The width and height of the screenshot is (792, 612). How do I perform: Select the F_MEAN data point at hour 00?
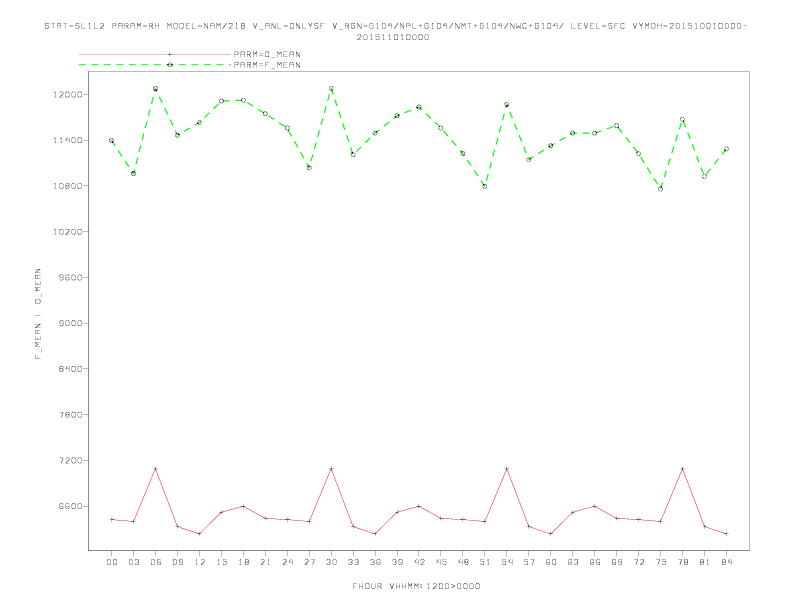(x=112, y=141)
